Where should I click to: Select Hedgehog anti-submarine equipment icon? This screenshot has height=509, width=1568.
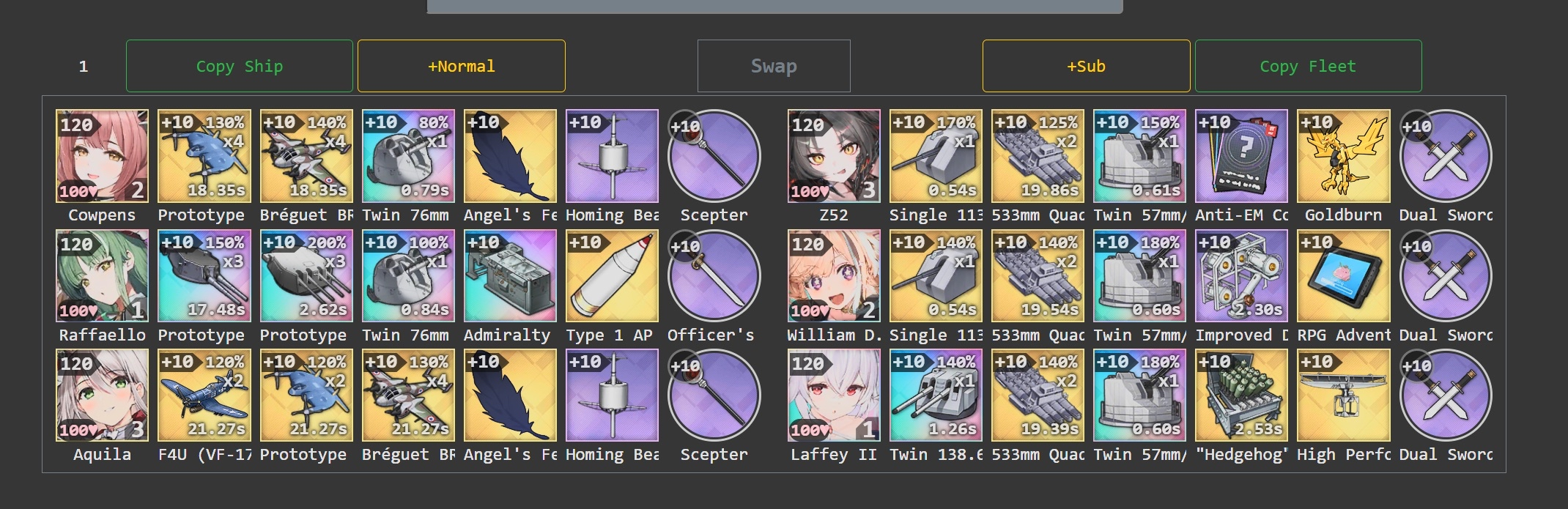(x=1241, y=395)
